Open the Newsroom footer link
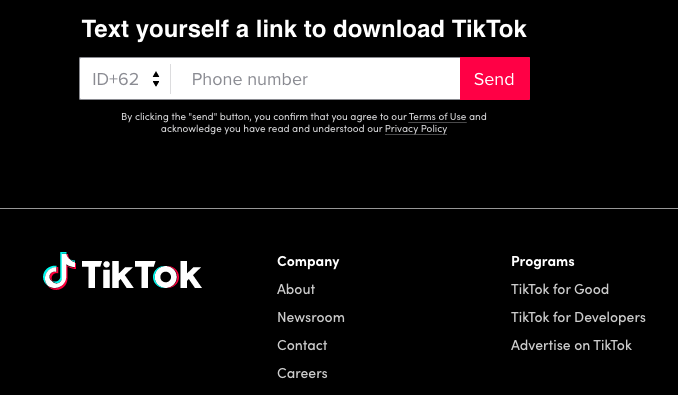The height and width of the screenshot is (395, 678). (311, 317)
